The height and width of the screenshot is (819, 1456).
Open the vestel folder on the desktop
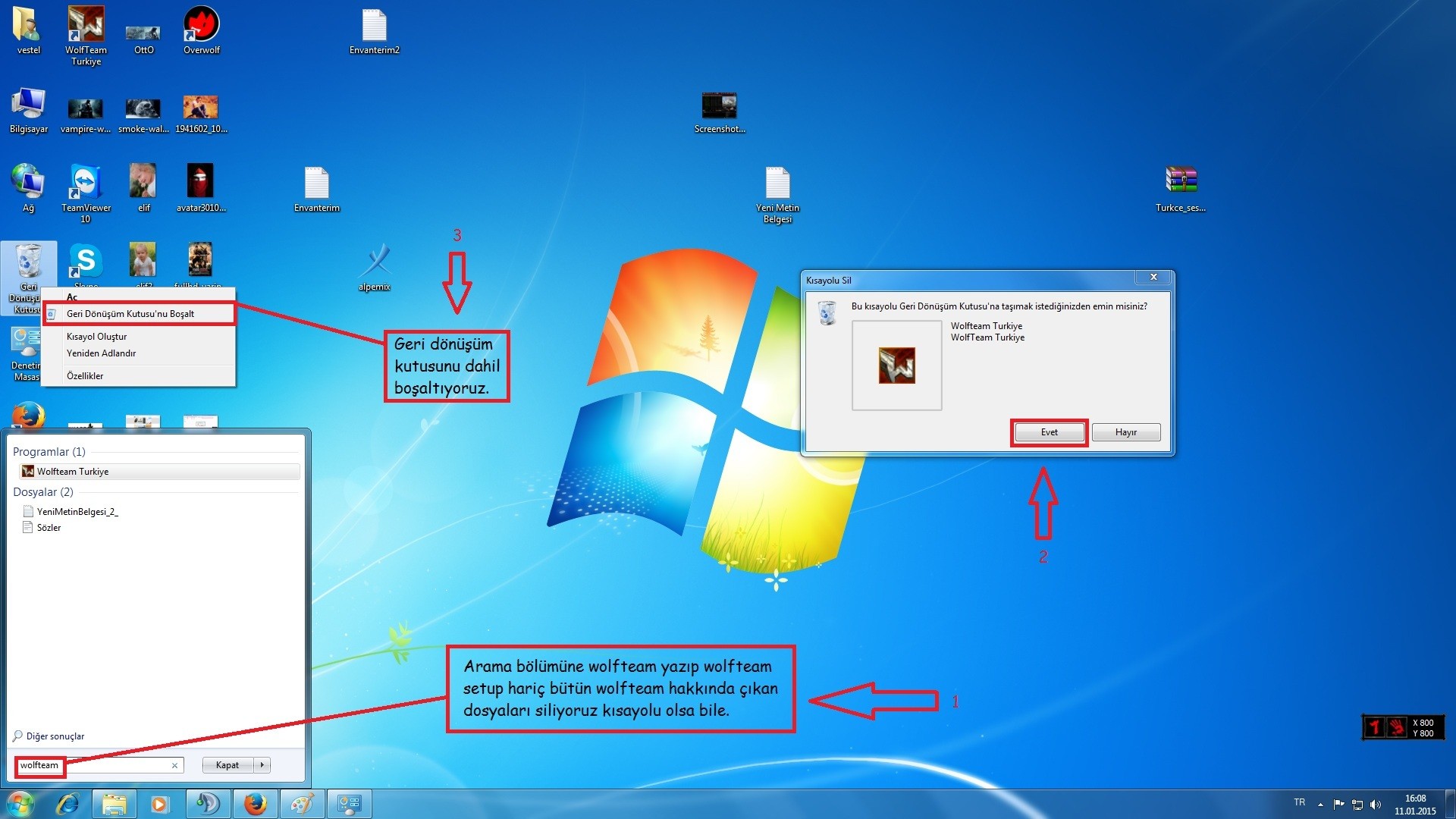(x=28, y=30)
